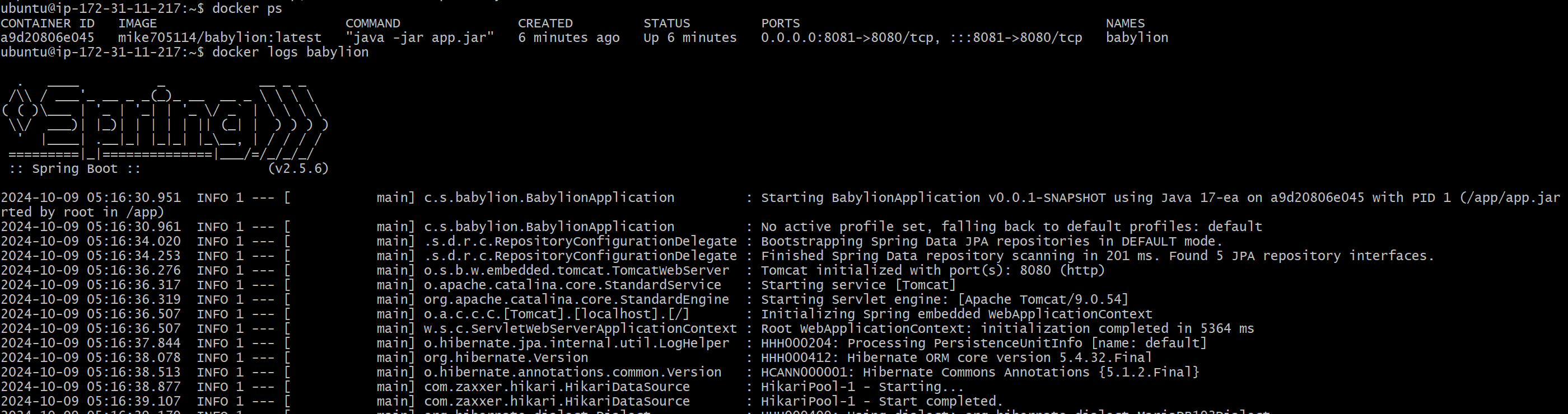Click 'HikariPool-1 - Starting...' message
Image resolution: width=1568 pixels, height=414 pixels.
862,387
